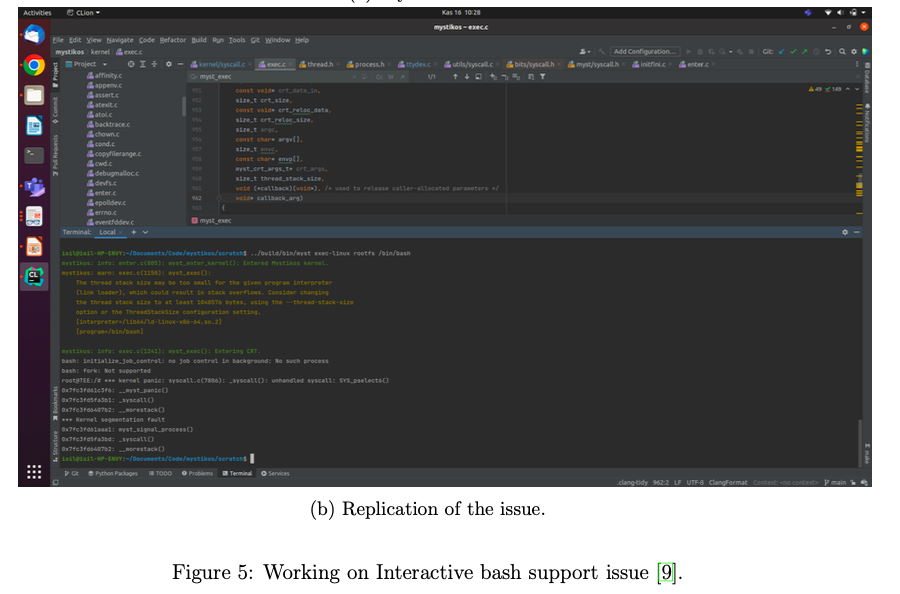Click the editor's vertical error stripe scrollbar
This screenshot has width=900, height=594.
(x=858, y=150)
